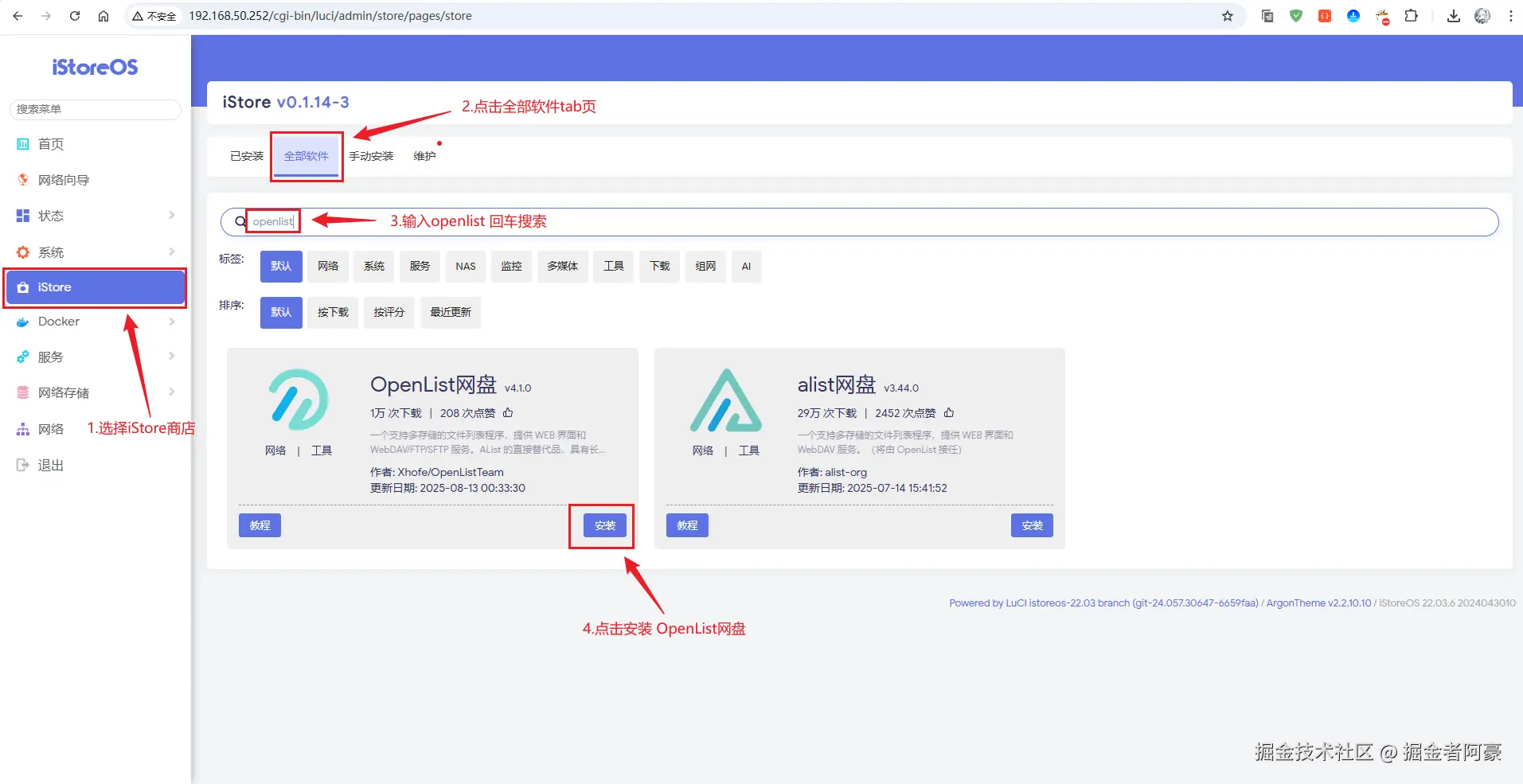Filter by the AI tag
The height and width of the screenshot is (784, 1523).
tap(746, 267)
